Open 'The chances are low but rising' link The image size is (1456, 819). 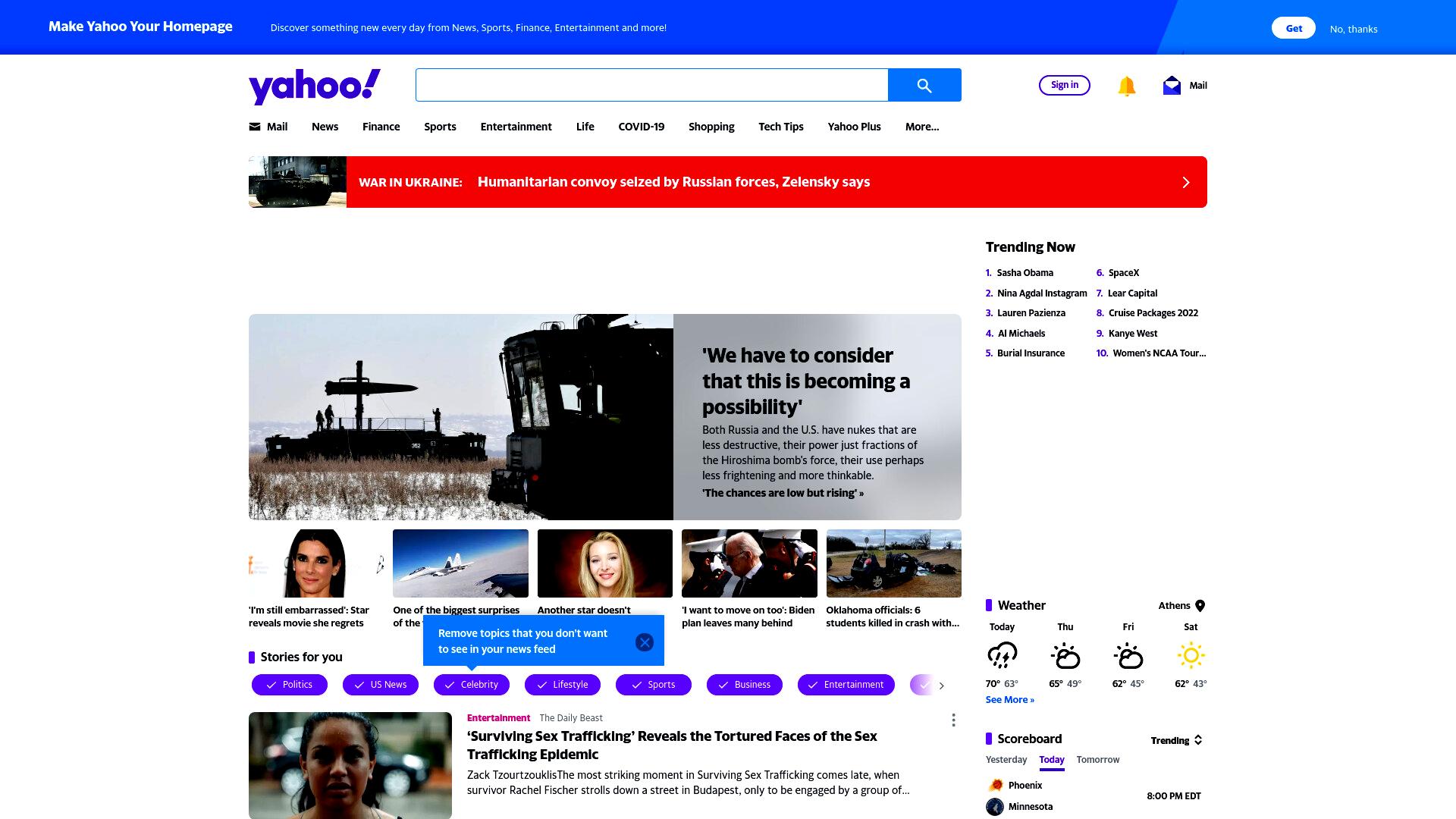coord(783,493)
